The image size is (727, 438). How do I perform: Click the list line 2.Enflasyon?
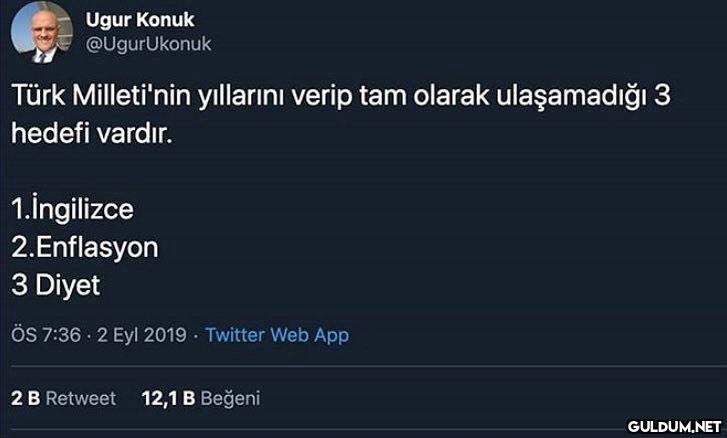coord(85,247)
